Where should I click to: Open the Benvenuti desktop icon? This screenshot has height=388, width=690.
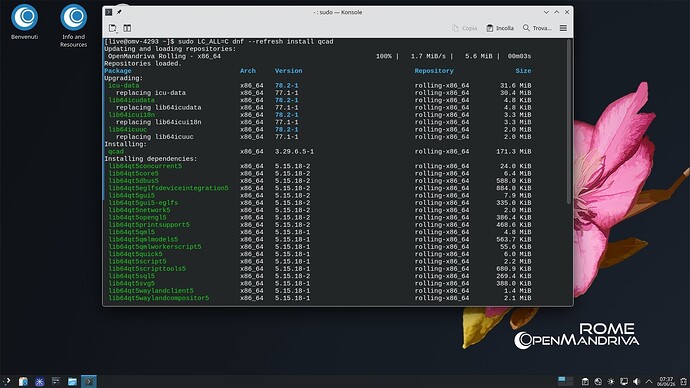point(25,22)
